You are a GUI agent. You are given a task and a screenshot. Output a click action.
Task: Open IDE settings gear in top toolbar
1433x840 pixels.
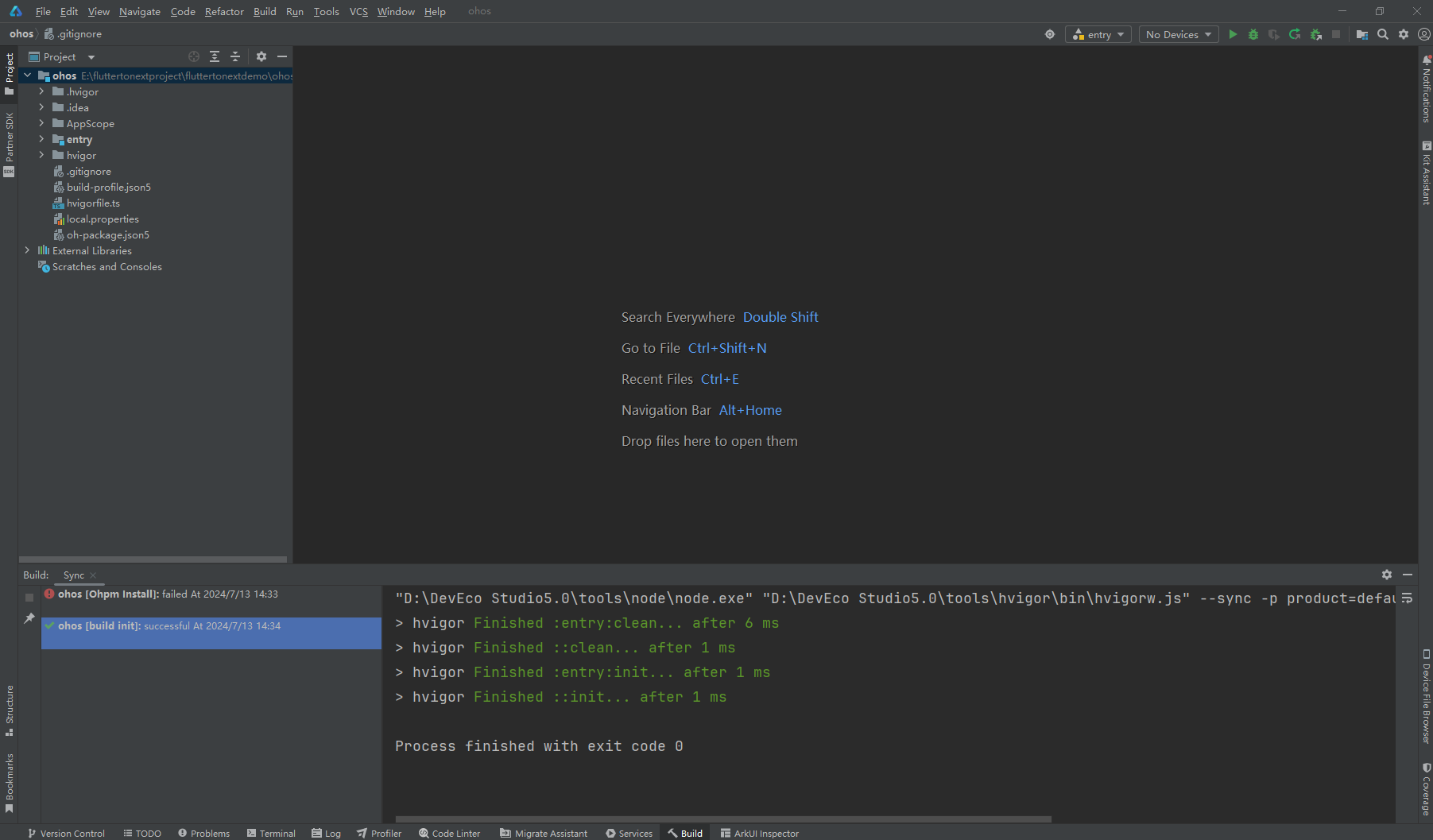coord(1404,34)
